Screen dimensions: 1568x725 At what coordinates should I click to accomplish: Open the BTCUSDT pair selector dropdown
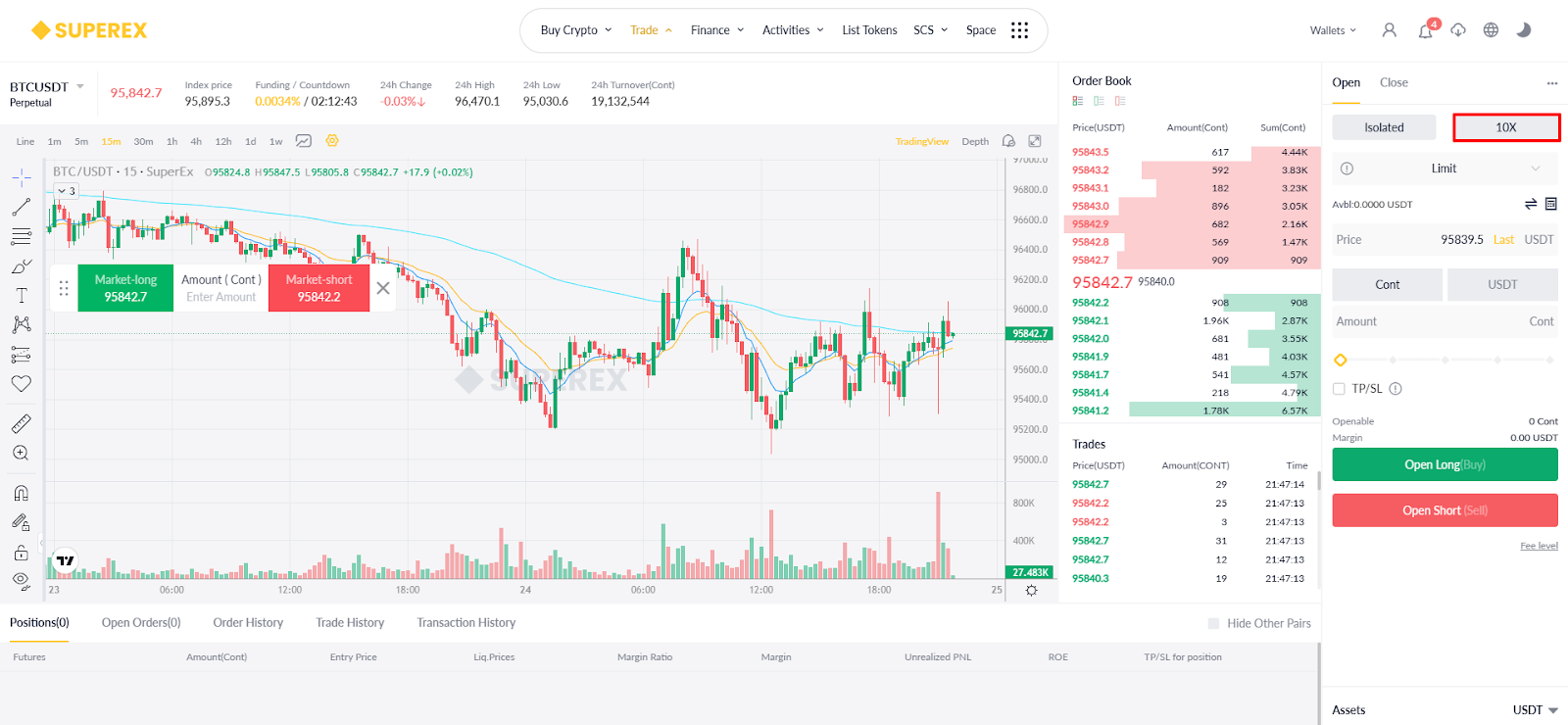tap(80, 86)
